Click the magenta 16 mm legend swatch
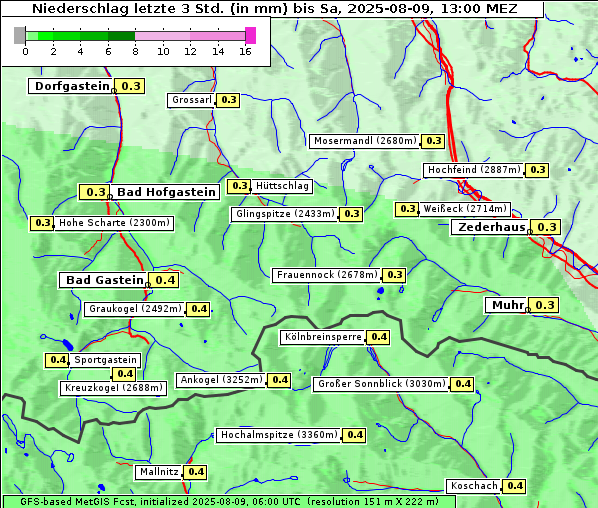This screenshot has width=598, height=508. 251,35
